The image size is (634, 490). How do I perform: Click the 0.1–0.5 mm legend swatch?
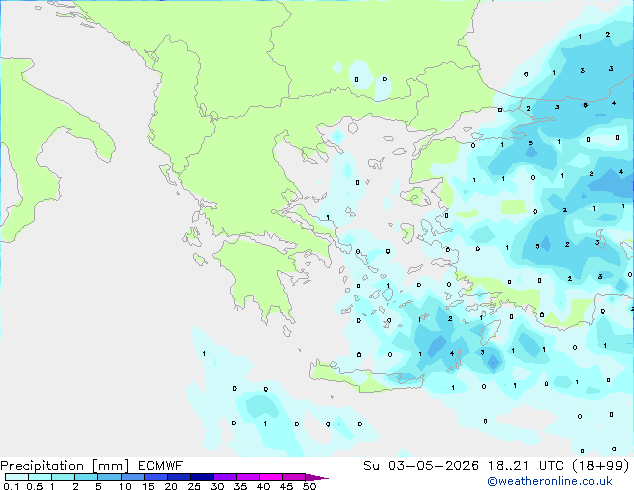point(17,477)
